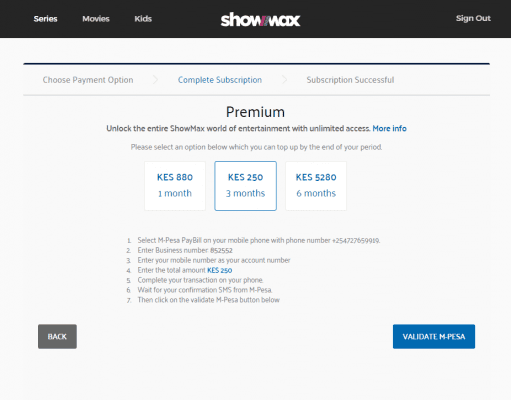Open the More info link
Image resolution: width=511 pixels, height=400 pixels.
pyautogui.click(x=389, y=129)
